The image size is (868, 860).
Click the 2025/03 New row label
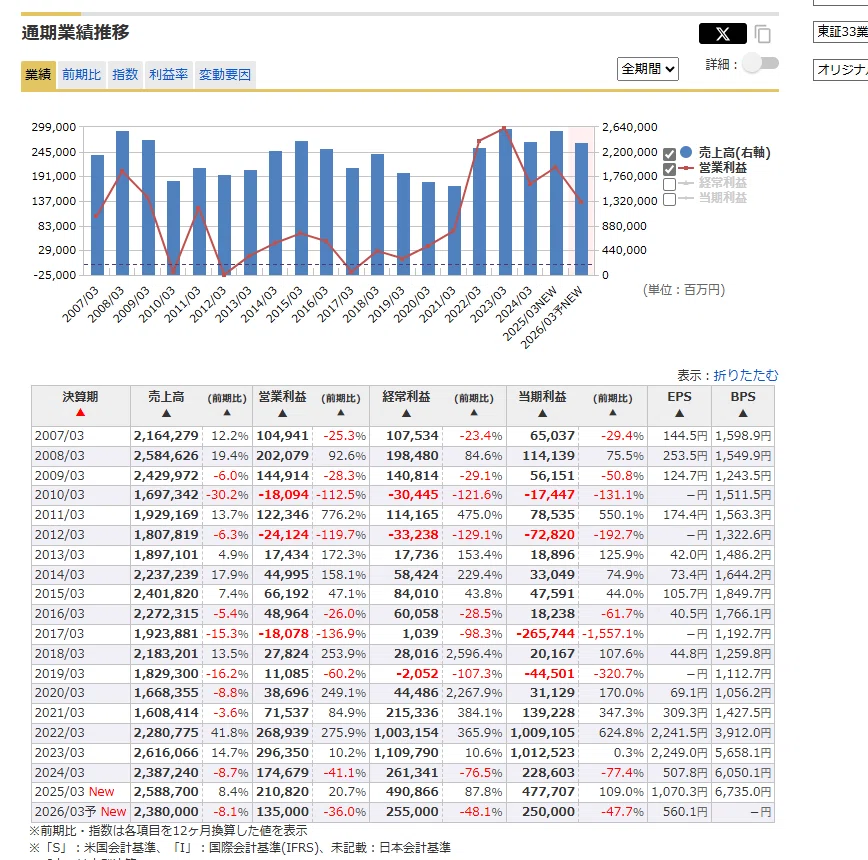tap(74, 792)
